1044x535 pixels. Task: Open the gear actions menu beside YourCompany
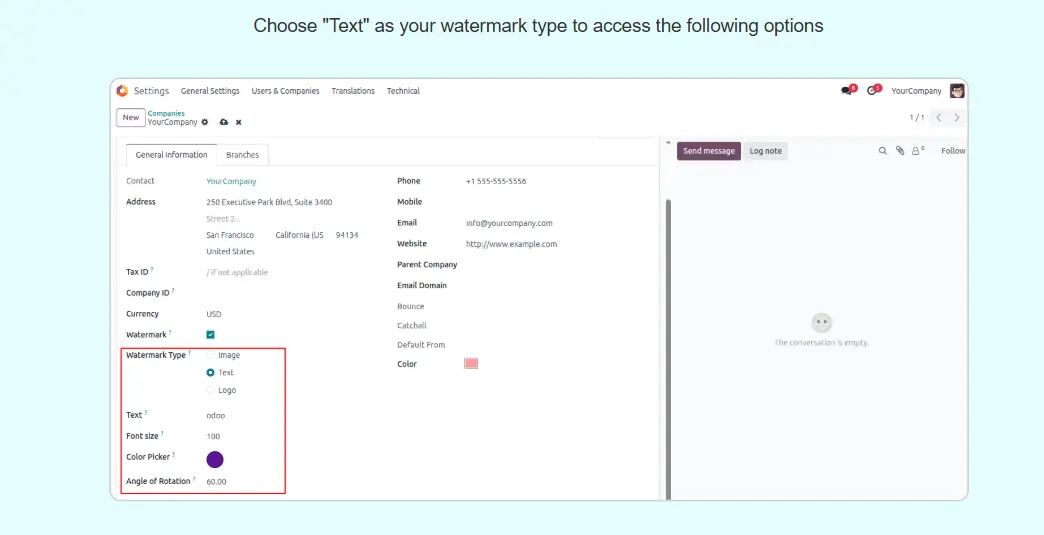click(205, 122)
